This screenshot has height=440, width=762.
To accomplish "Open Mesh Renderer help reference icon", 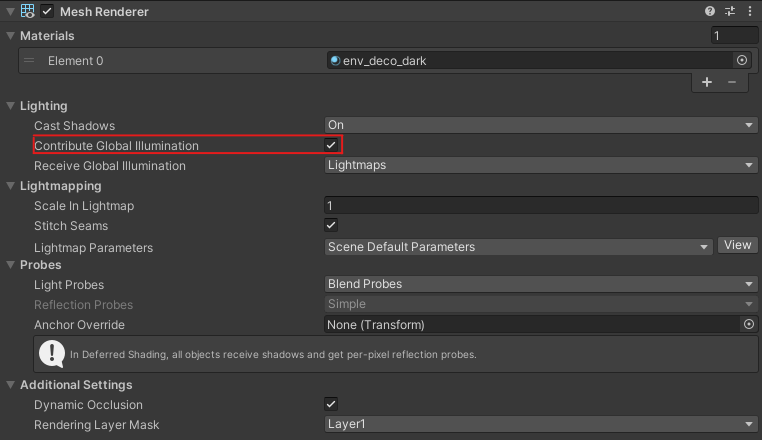I will (710, 11).
